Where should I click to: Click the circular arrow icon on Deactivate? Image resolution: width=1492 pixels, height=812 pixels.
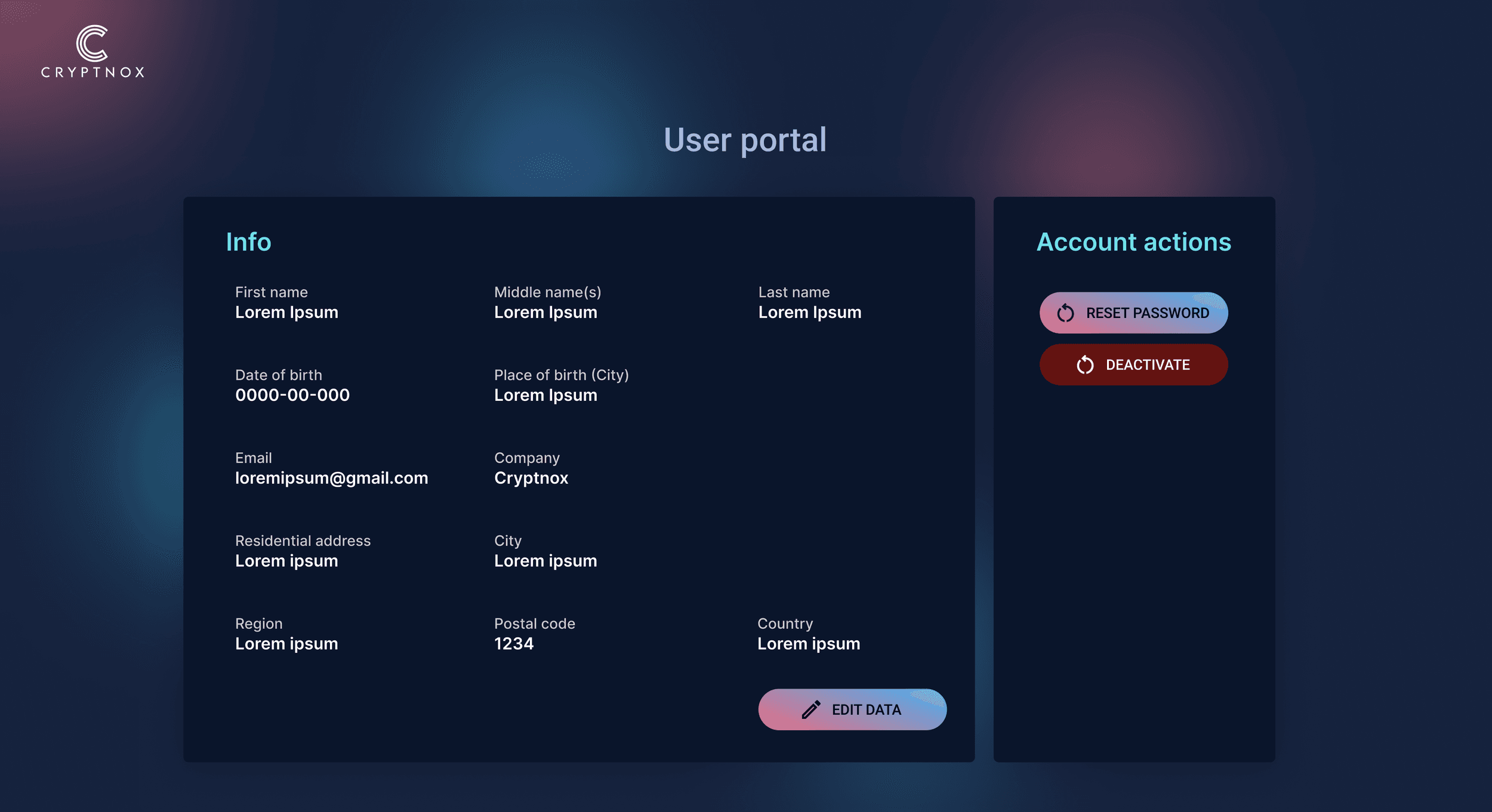[x=1085, y=365]
